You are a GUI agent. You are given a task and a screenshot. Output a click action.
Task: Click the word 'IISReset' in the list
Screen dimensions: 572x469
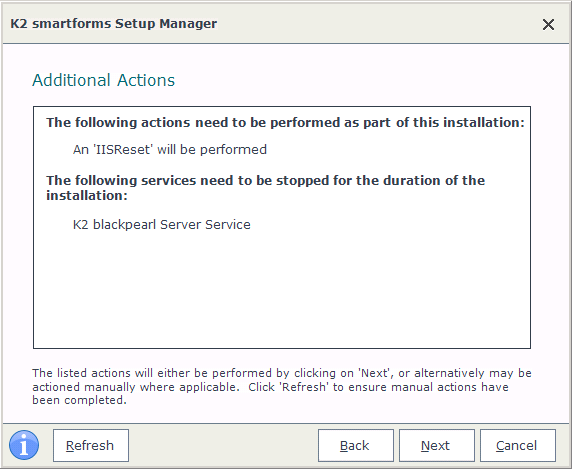pyautogui.click(x=122, y=150)
